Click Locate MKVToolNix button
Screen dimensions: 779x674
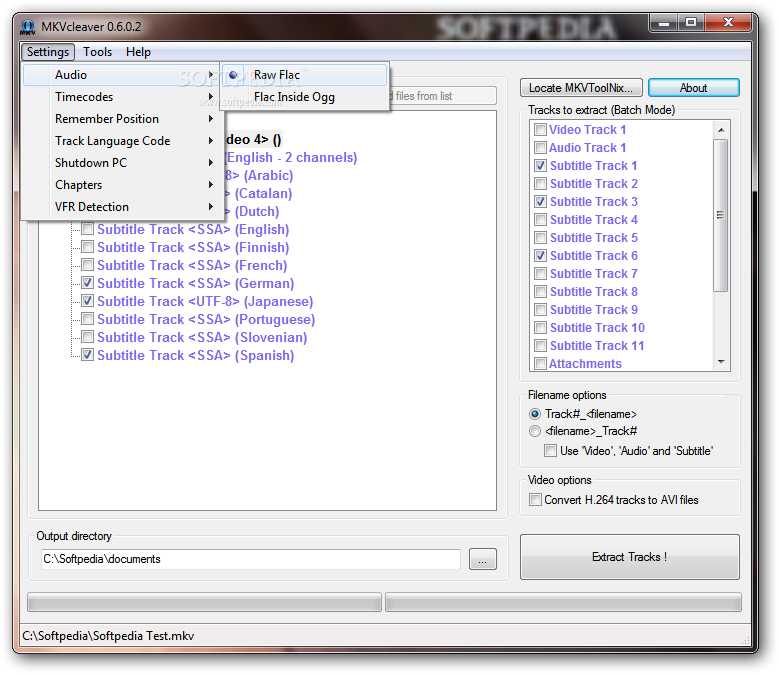tap(581, 88)
